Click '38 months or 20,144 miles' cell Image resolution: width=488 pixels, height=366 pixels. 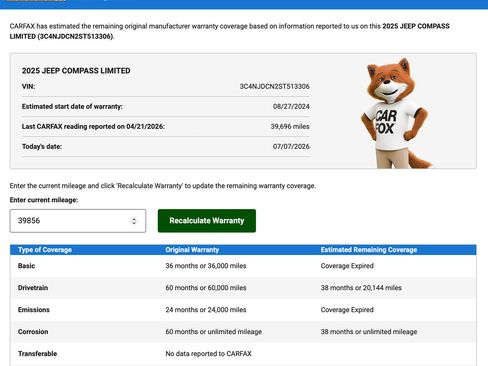click(361, 288)
